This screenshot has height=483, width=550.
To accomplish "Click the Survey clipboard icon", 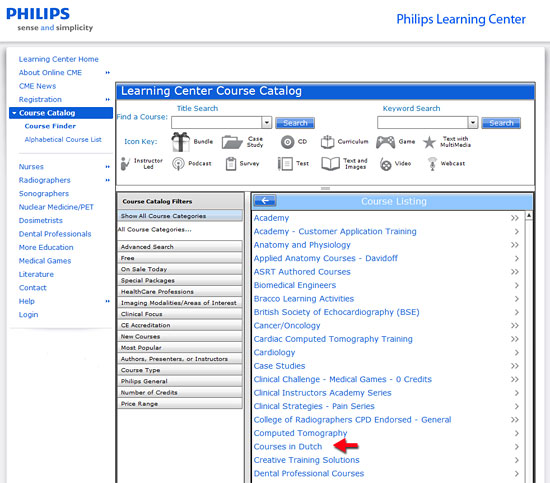I will tap(230, 164).
